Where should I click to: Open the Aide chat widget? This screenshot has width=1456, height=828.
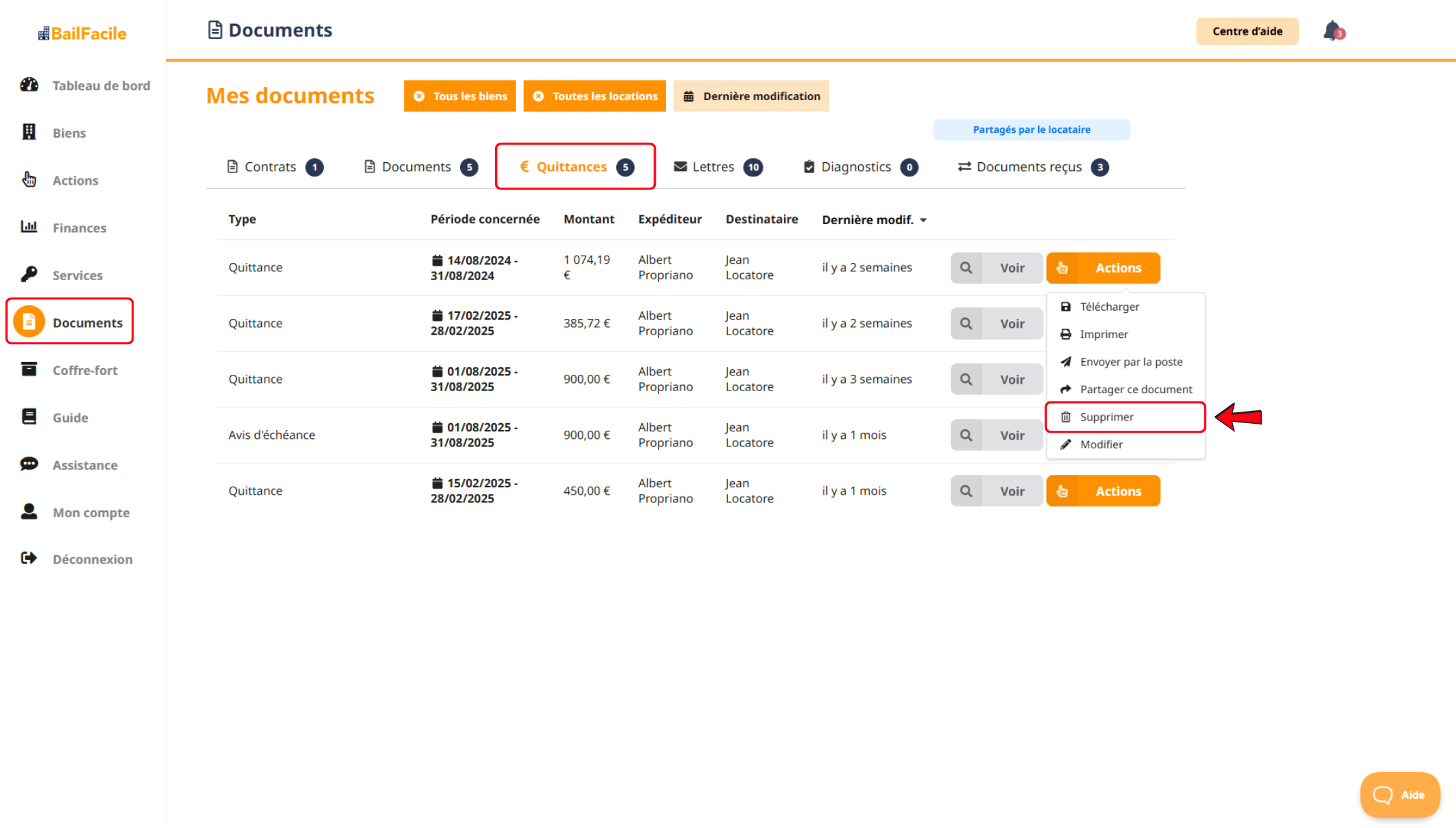tap(1399, 795)
